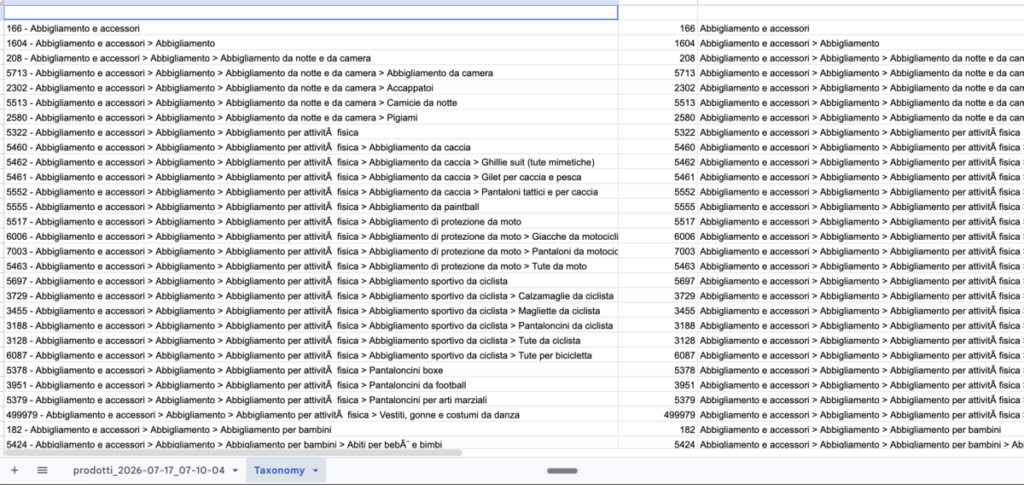This screenshot has width=1024, height=485.
Task: Select row ending 'Abbigliamento da camera' with 5713
Action: pos(310,73)
